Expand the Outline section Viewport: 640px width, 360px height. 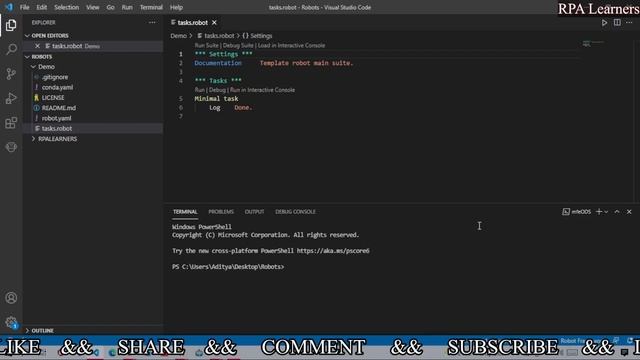pos(27,330)
